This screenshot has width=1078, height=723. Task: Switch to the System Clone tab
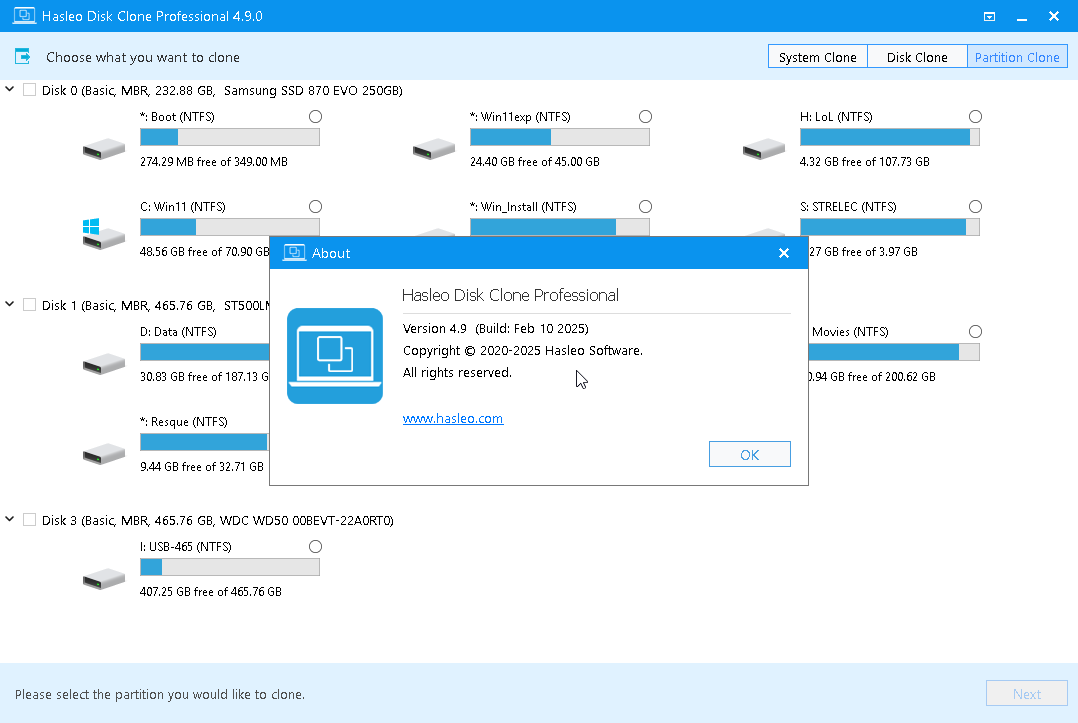[817, 57]
